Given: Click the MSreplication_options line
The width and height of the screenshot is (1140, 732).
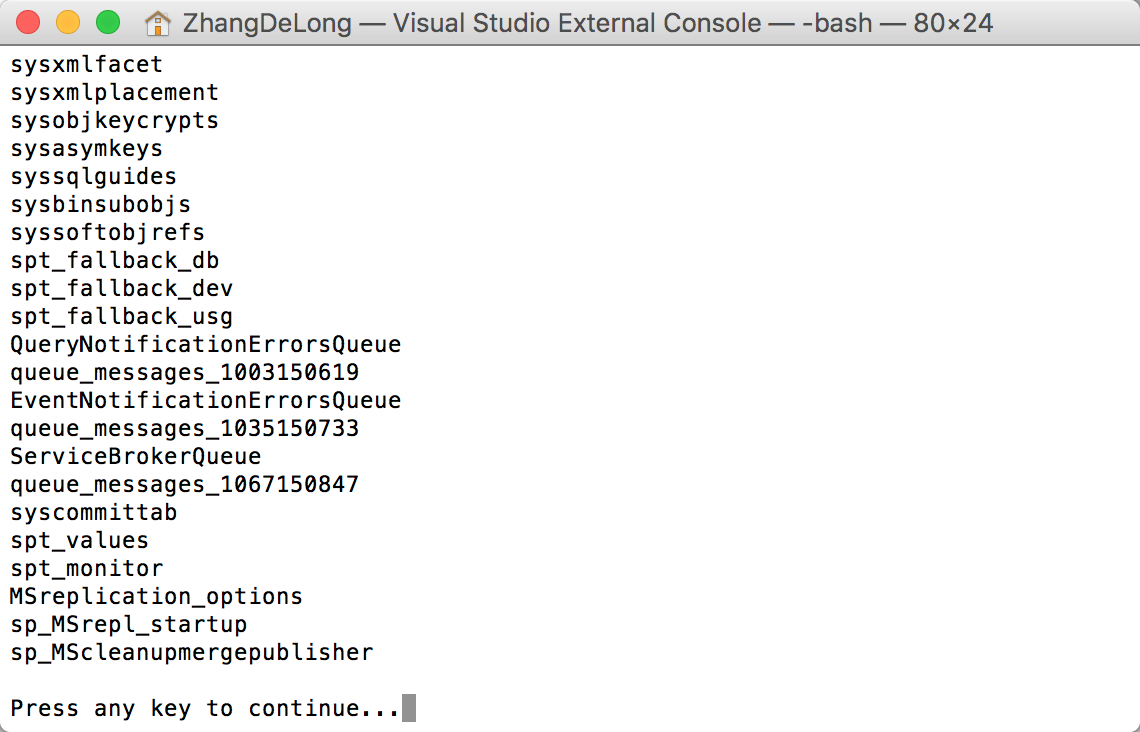Looking at the screenshot, I should click(156, 596).
